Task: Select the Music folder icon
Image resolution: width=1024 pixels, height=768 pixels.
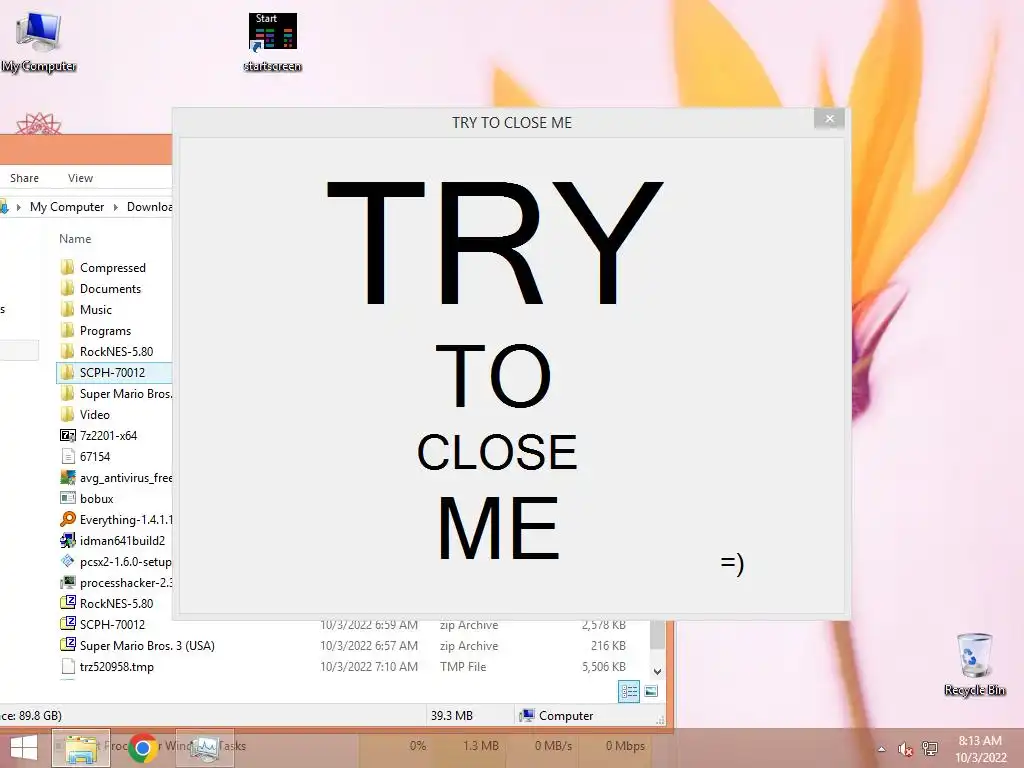Action: click(67, 309)
